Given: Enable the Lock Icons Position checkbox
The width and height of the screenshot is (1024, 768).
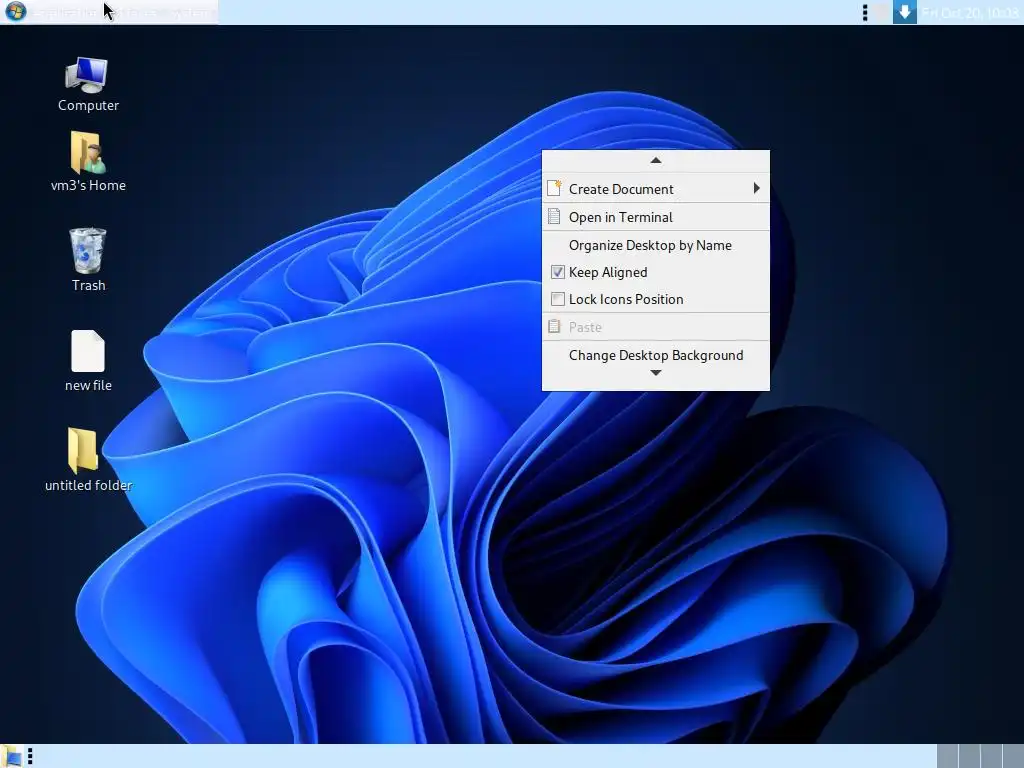Looking at the screenshot, I should coord(558,299).
